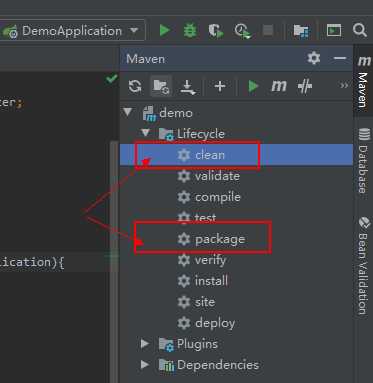Generate sources and update folders

pyautogui.click(x=161, y=86)
